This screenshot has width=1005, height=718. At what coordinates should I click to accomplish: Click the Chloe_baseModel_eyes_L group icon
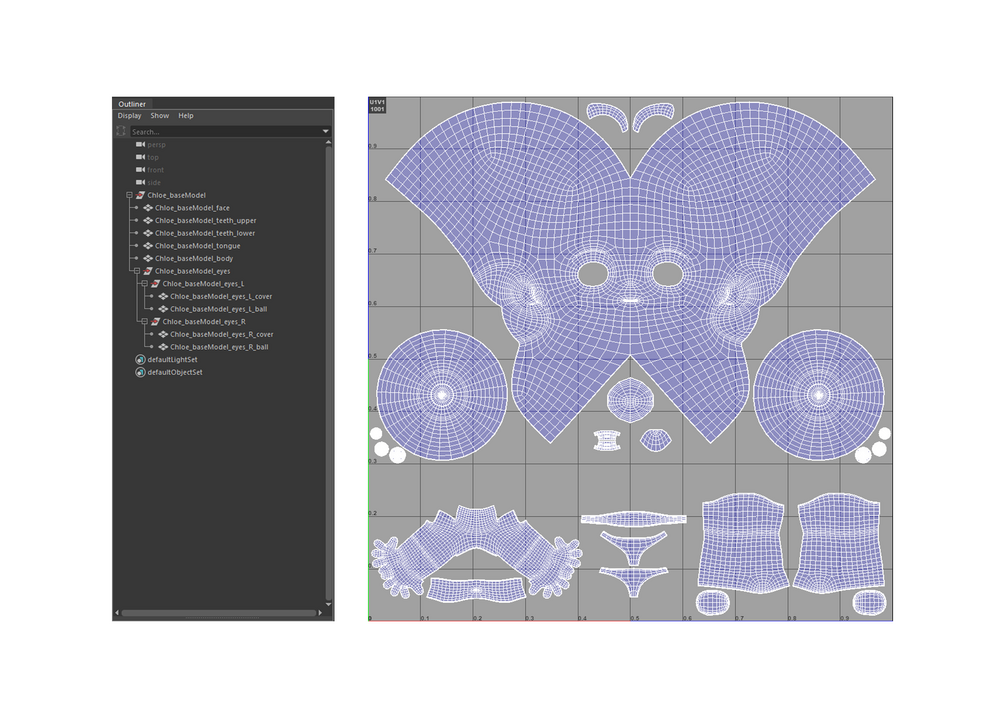(x=156, y=284)
